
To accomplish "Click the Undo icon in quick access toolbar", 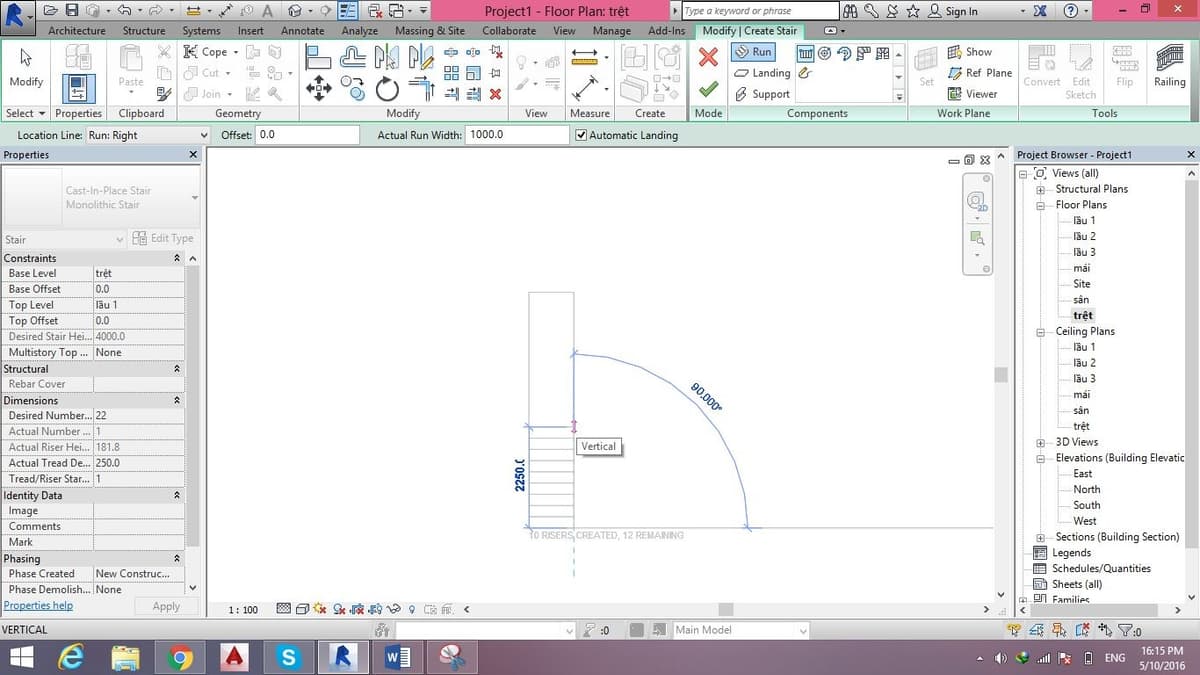I will point(122,11).
